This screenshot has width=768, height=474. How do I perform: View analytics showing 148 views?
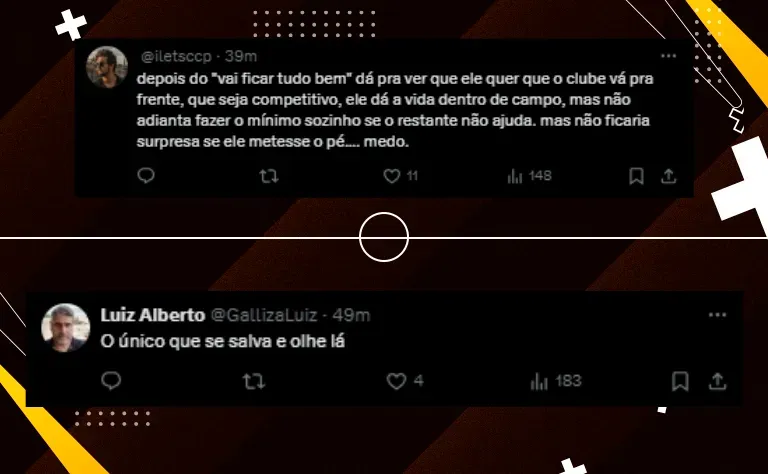[529, 176]
